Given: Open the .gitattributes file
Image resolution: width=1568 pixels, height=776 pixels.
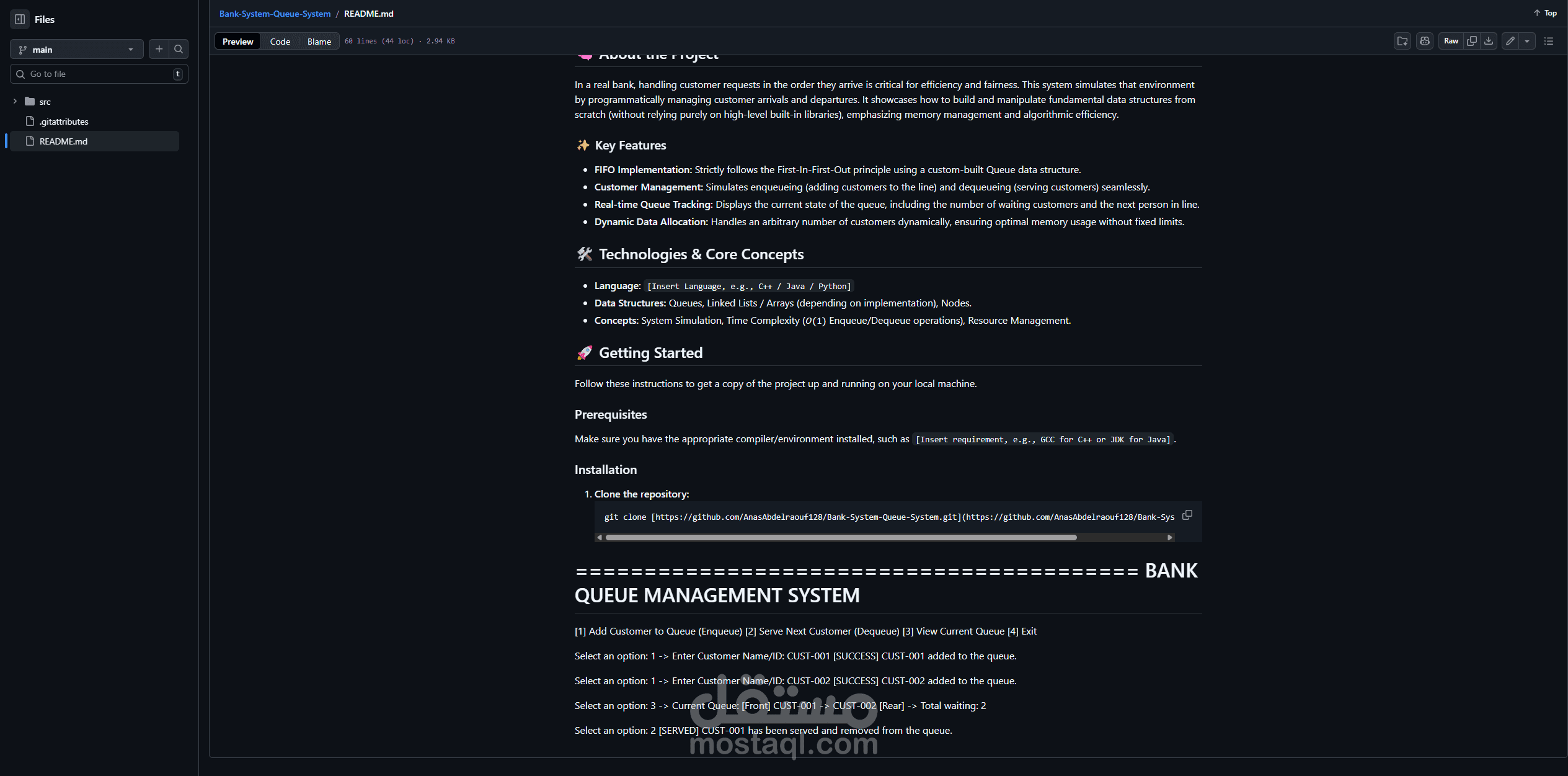Looking at the screenshot, I should (64, 122).
